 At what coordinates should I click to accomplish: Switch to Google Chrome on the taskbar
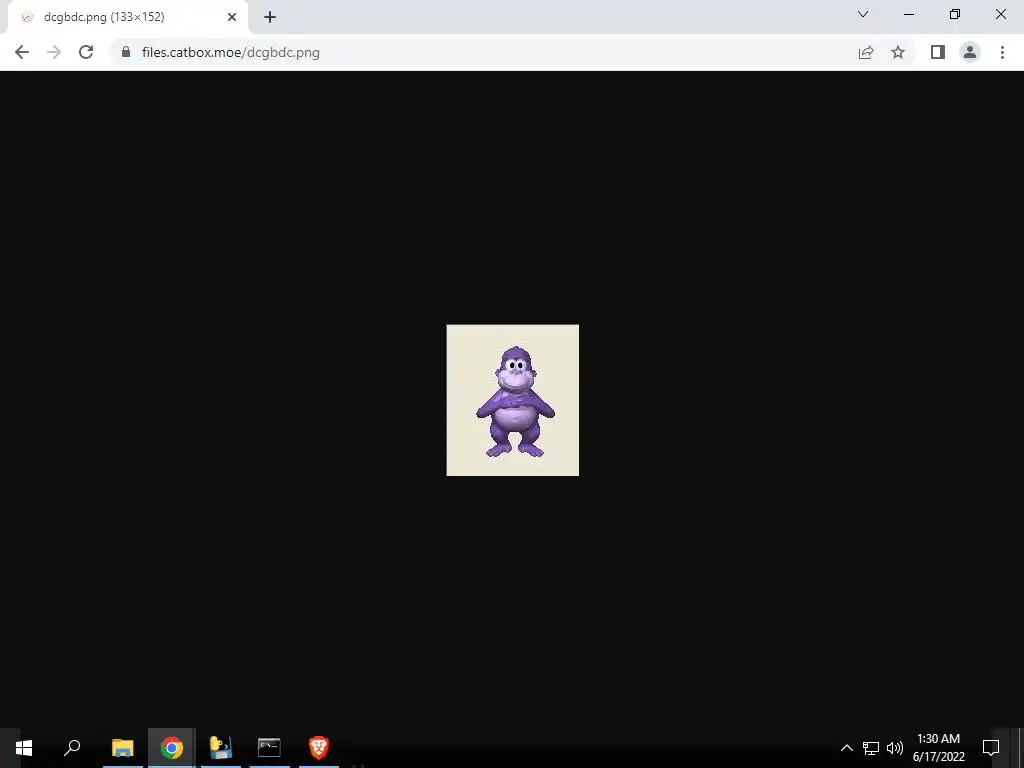click(172, 748)
